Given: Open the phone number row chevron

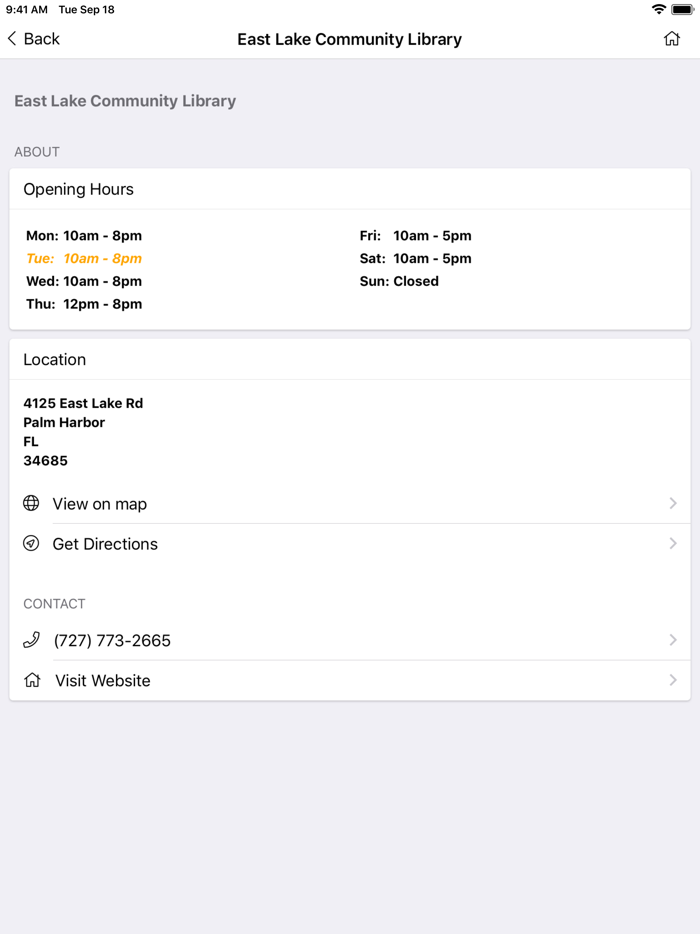Looking at the screenshot, I should (x=673, y=640).
